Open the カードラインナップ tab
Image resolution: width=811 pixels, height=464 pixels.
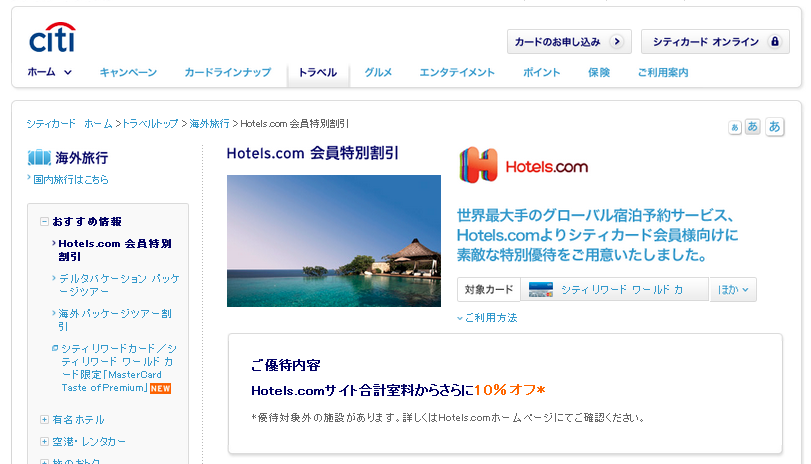coord(228,72)
